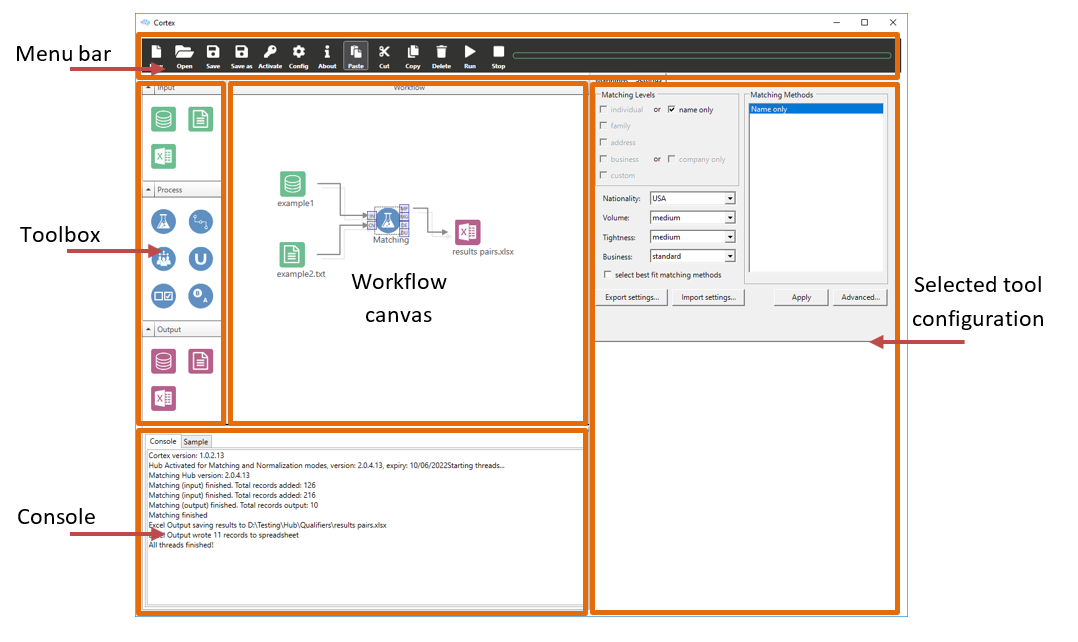Select the magenta Excel output tool in the toolbox
This screenshot has height=642, width=1078.
[164, 398]
